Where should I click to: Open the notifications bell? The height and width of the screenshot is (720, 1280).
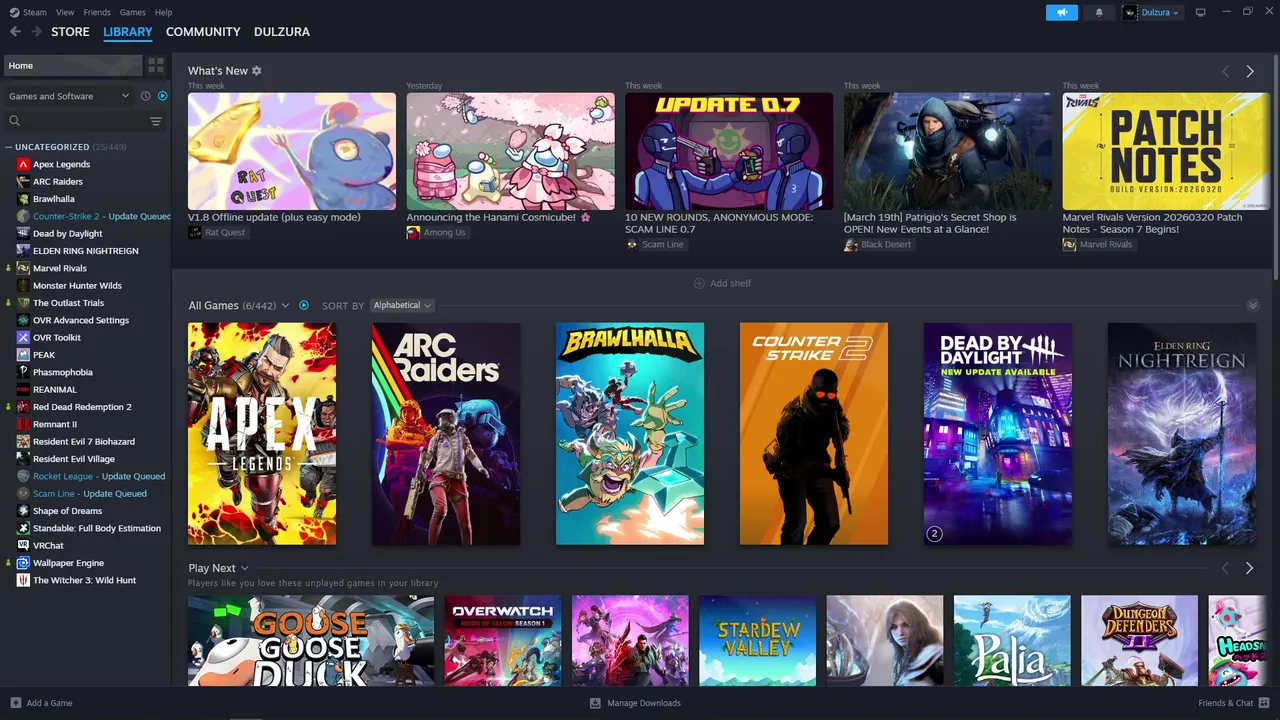click(x=1099, y=12)
